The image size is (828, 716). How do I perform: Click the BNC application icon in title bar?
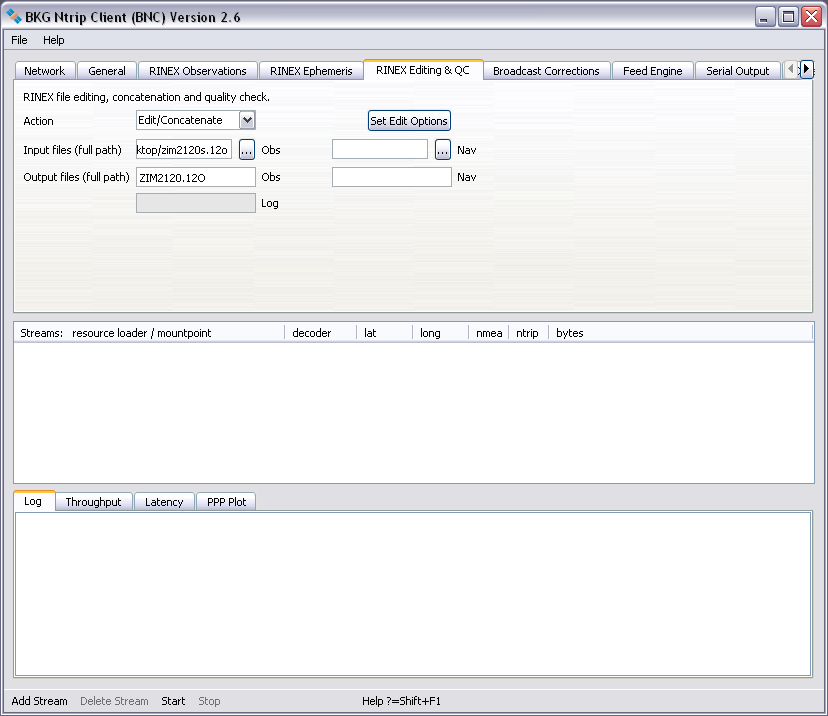14,16
